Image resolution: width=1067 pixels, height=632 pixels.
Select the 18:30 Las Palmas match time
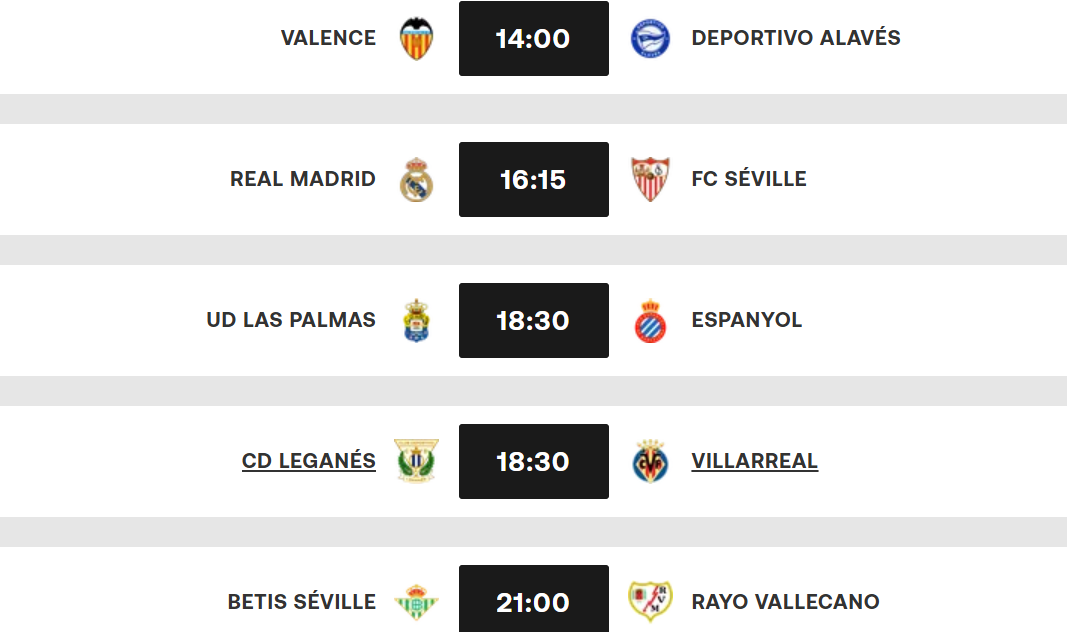coord(533,320)
